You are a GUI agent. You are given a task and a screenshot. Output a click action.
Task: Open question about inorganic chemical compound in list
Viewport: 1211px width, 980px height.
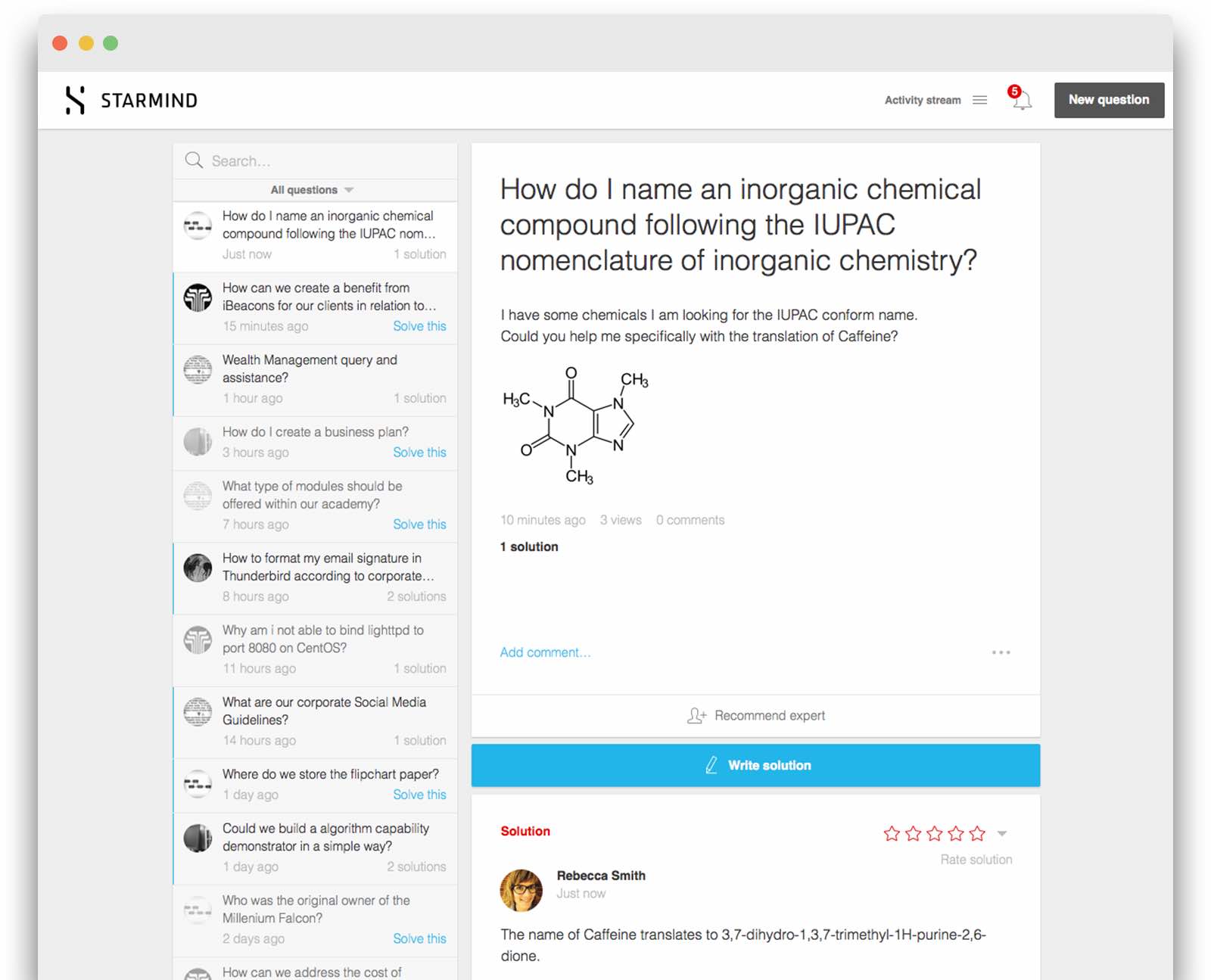[315, 236]
